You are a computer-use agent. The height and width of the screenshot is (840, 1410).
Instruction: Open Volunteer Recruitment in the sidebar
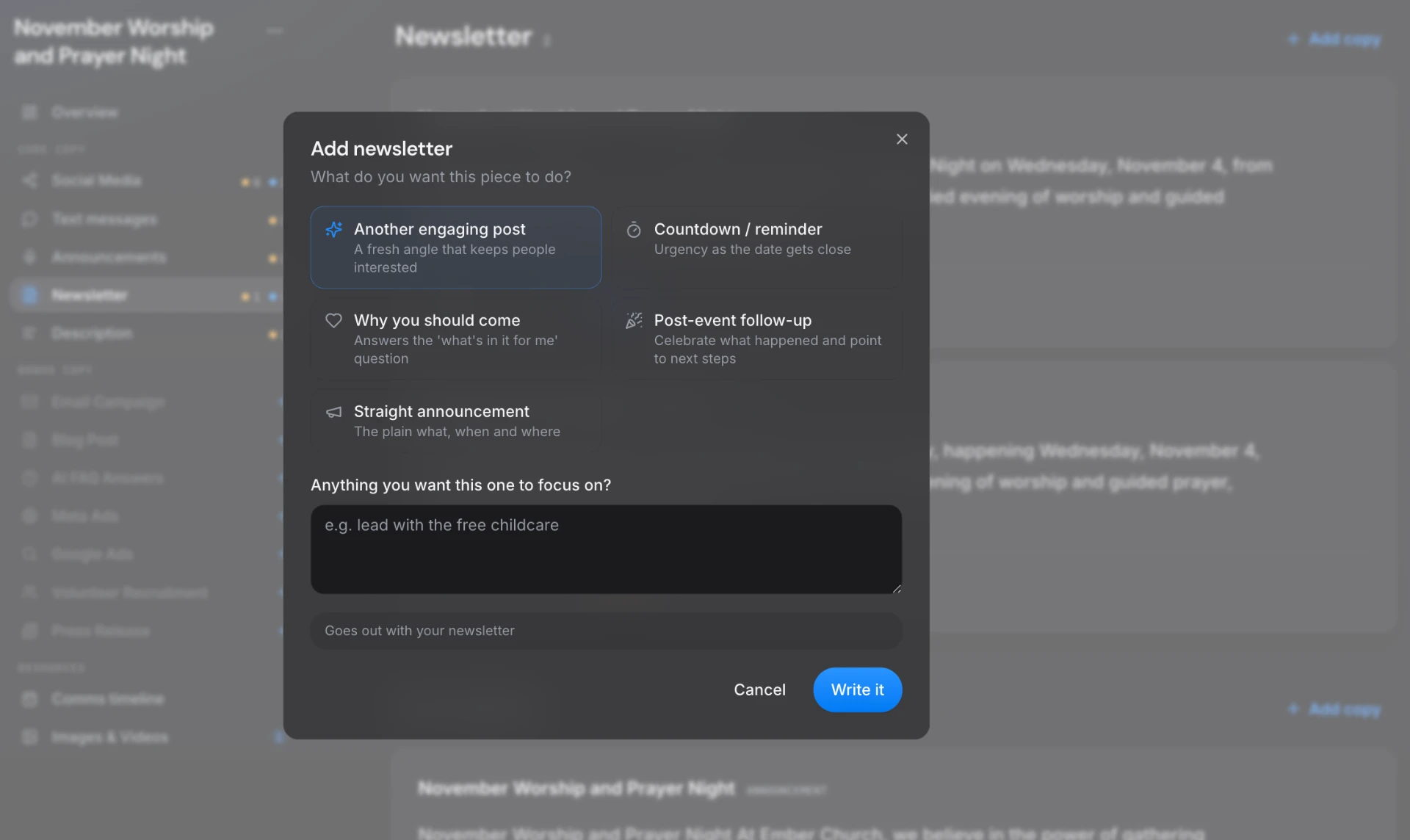(147, 593)
